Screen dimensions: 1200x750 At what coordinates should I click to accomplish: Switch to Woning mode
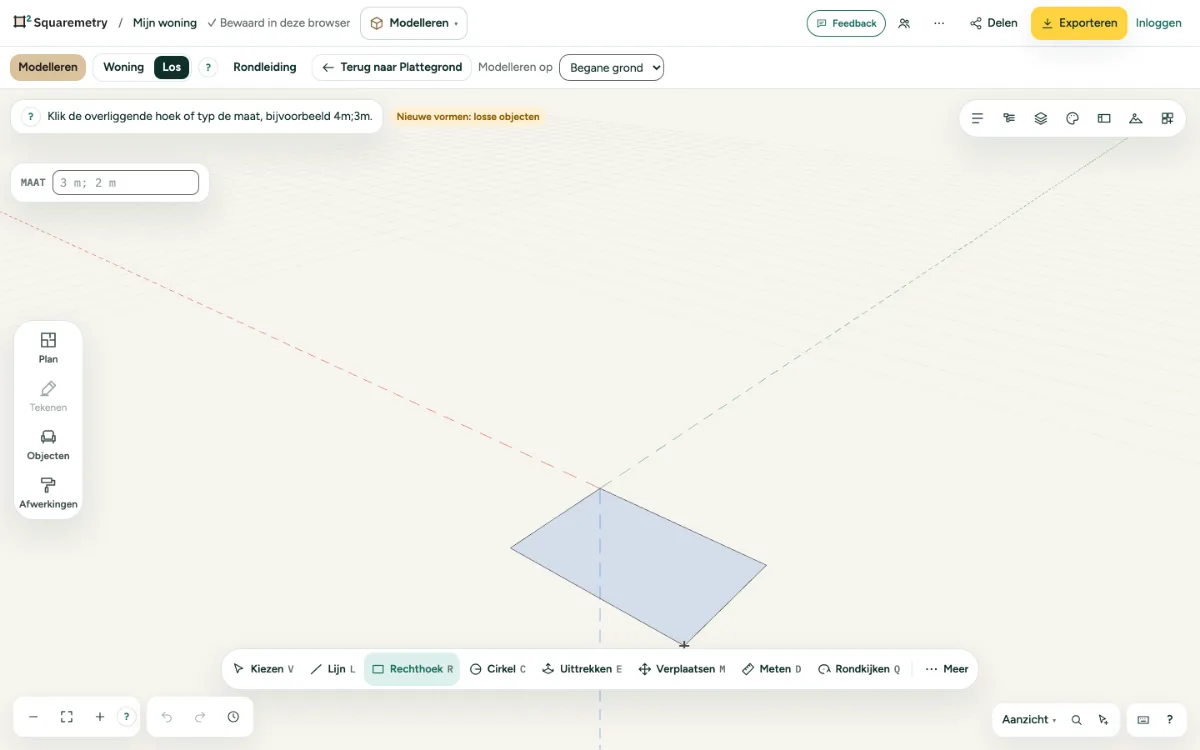pyautogui.click(x=123, y=67)
